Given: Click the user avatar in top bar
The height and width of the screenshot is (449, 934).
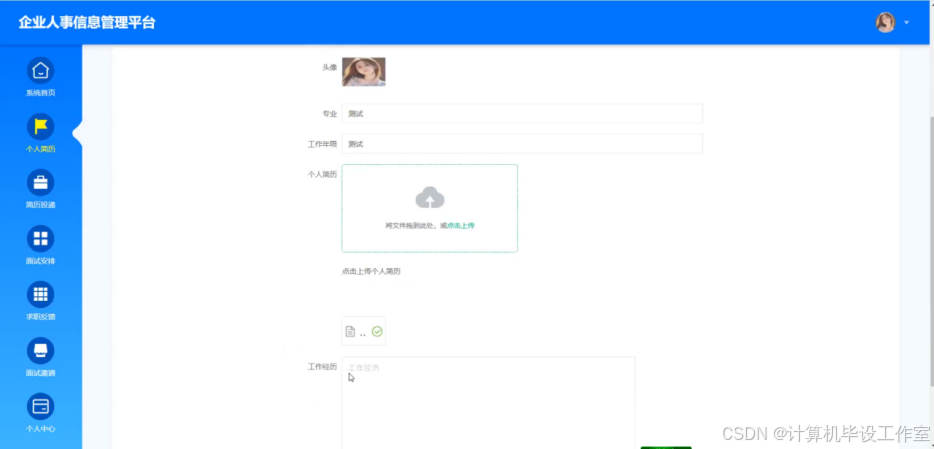Looking at the screenshot, I should (885, 23).
